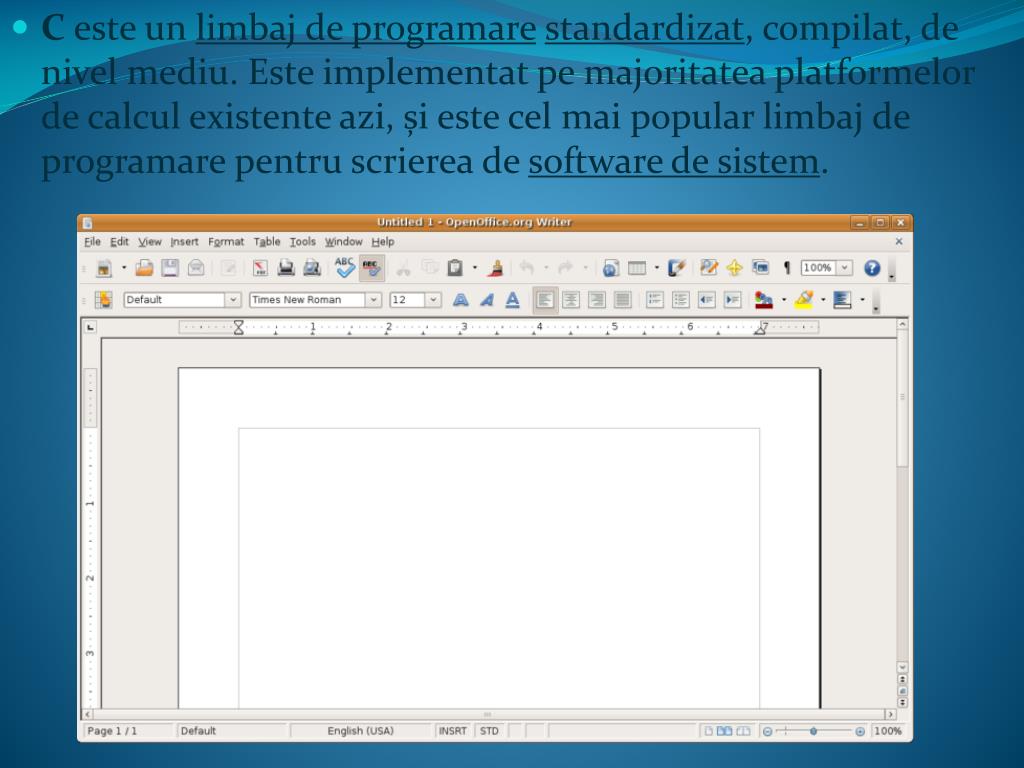Decrease paragraph indent
This screenshot has height=768, width=1024.
point(707,300)
